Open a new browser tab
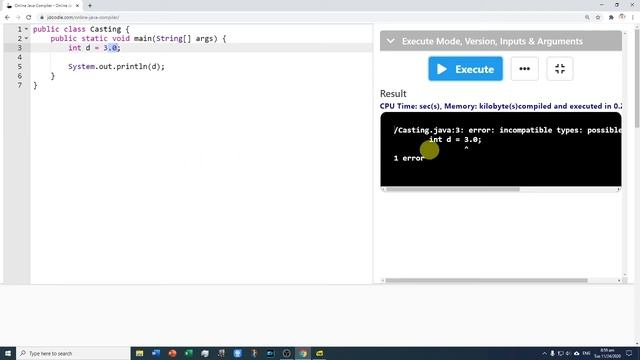The height and width of the screenshot is (360, 640). coord(90,6)
